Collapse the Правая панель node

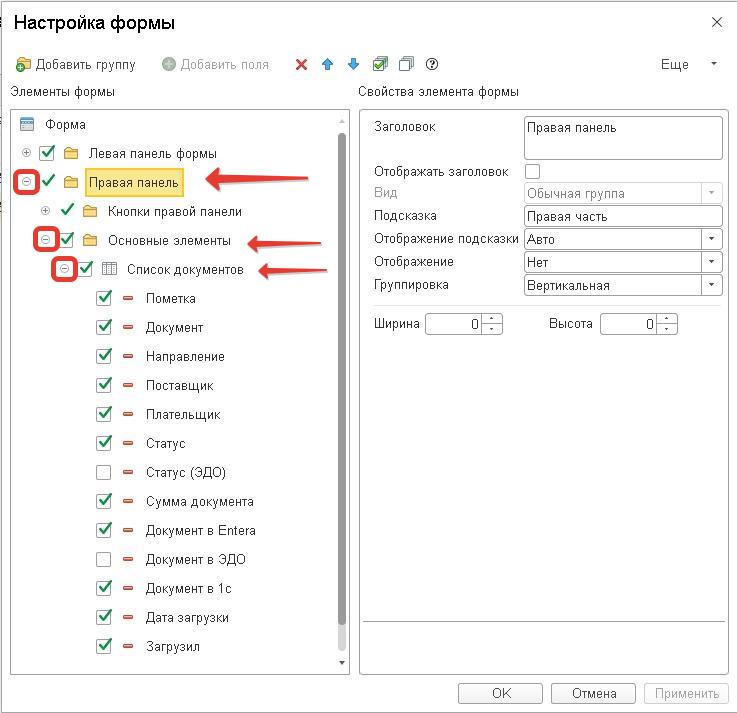coord(27,181)
